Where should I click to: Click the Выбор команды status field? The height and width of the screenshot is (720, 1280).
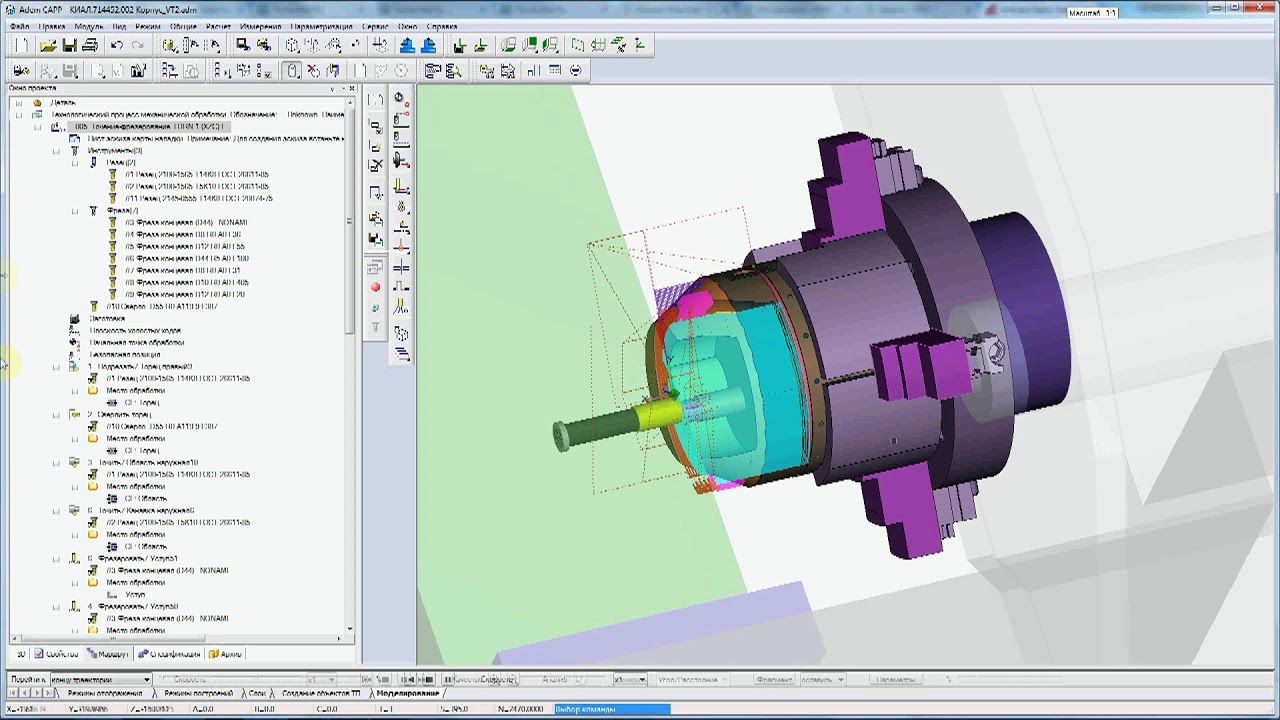(x=612, y=709)
